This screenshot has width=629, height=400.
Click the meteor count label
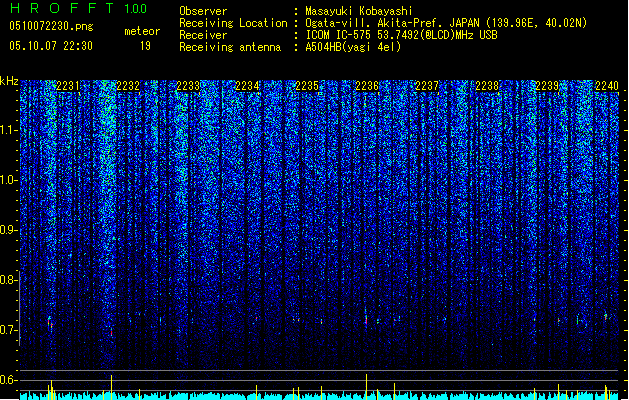[142, 31]
